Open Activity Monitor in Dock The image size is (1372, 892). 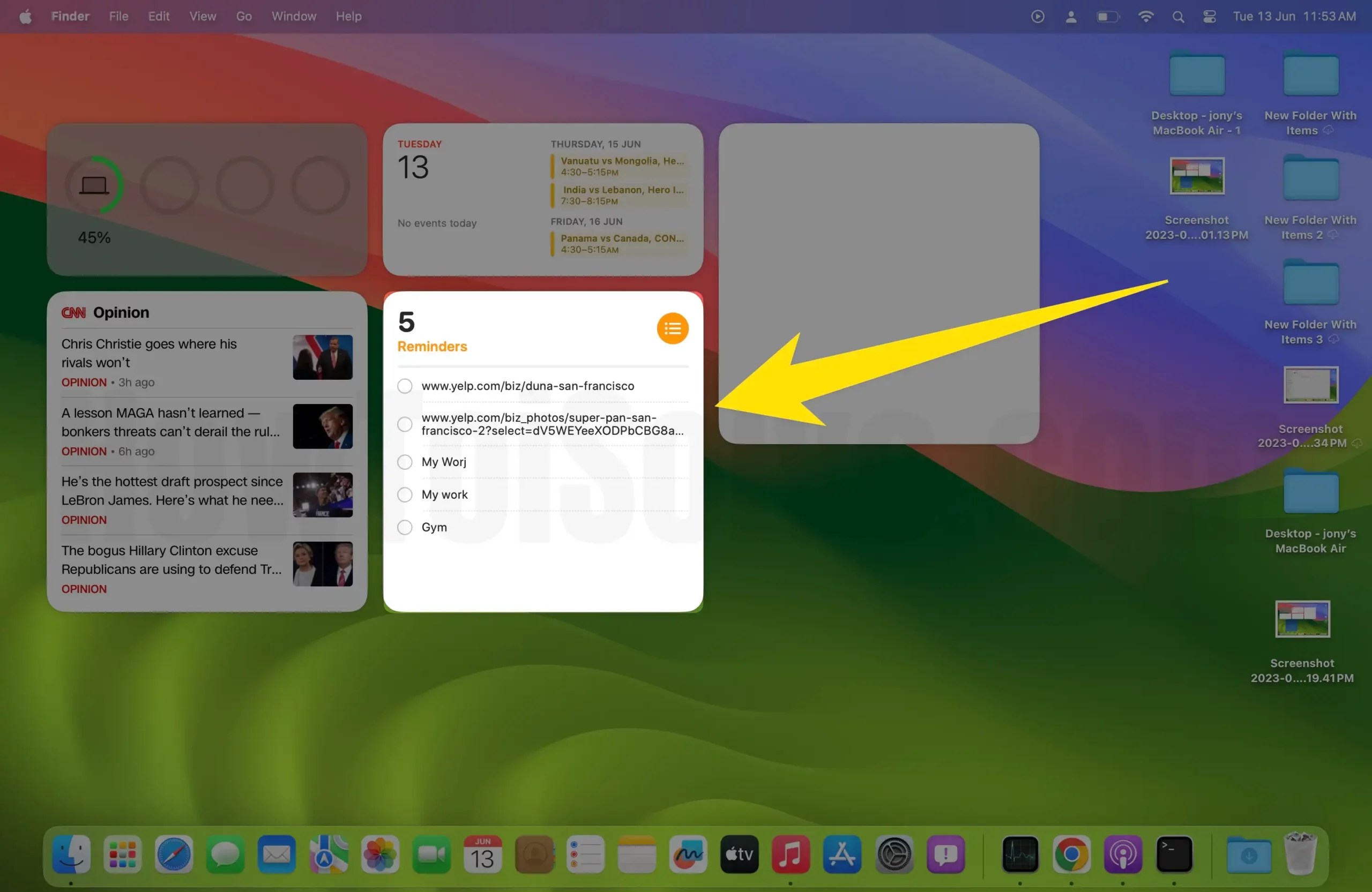pyautogui.click(x=1020, y=853)
